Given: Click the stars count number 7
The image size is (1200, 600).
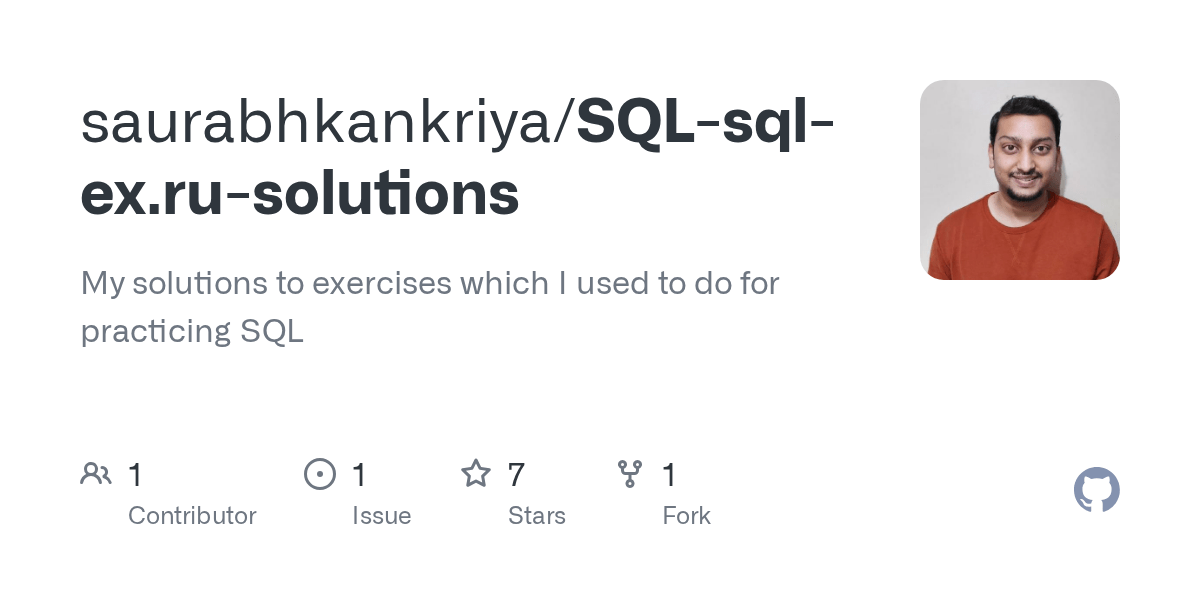Looking at the screenshot, I should (x=516, y=475).
